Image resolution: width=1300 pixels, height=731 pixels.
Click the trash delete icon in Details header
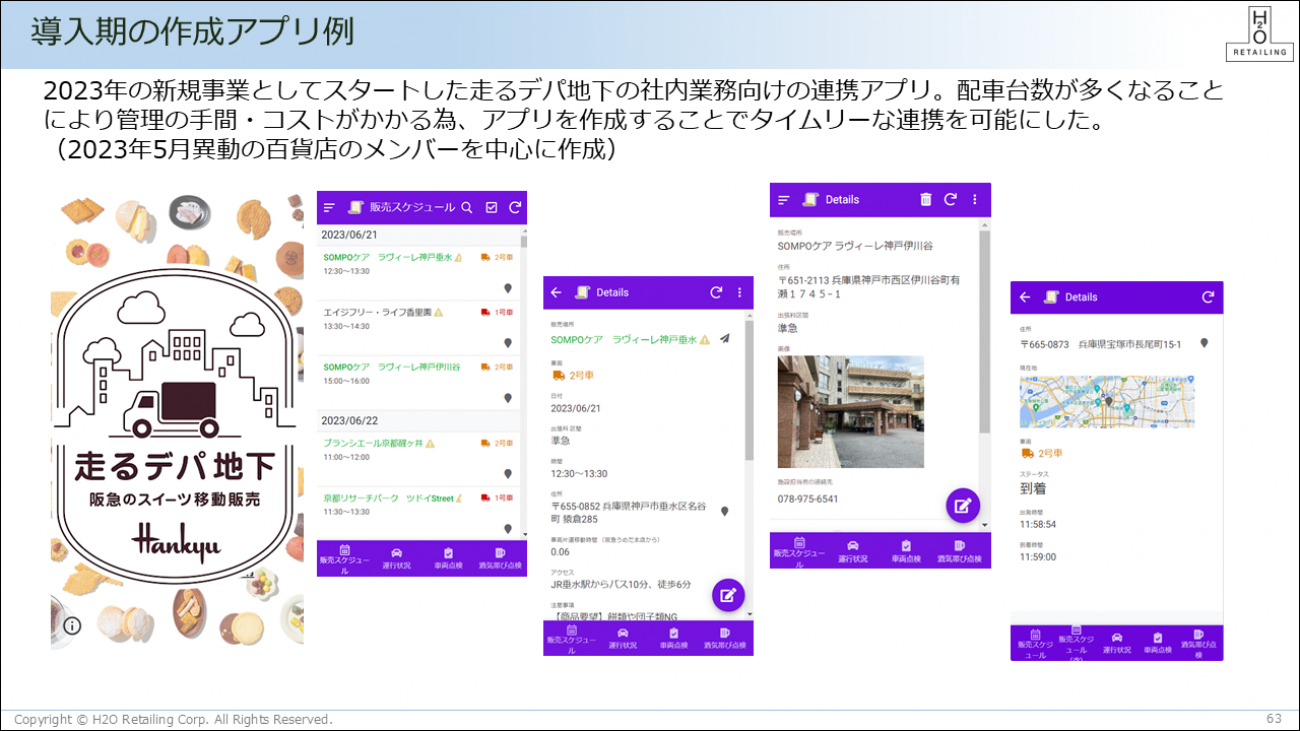925,200
